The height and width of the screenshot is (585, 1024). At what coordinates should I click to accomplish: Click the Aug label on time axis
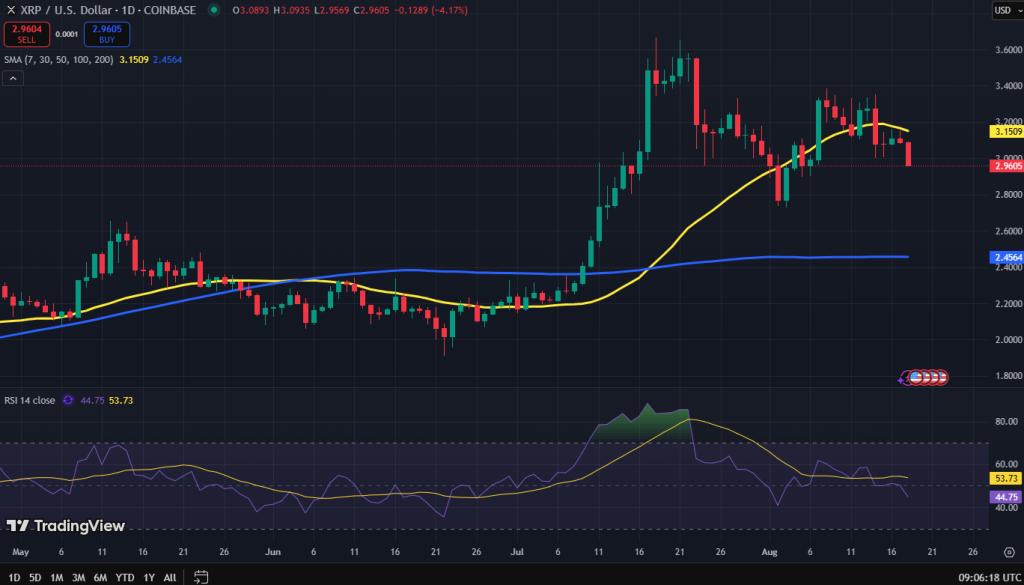(x=771, y=552)
